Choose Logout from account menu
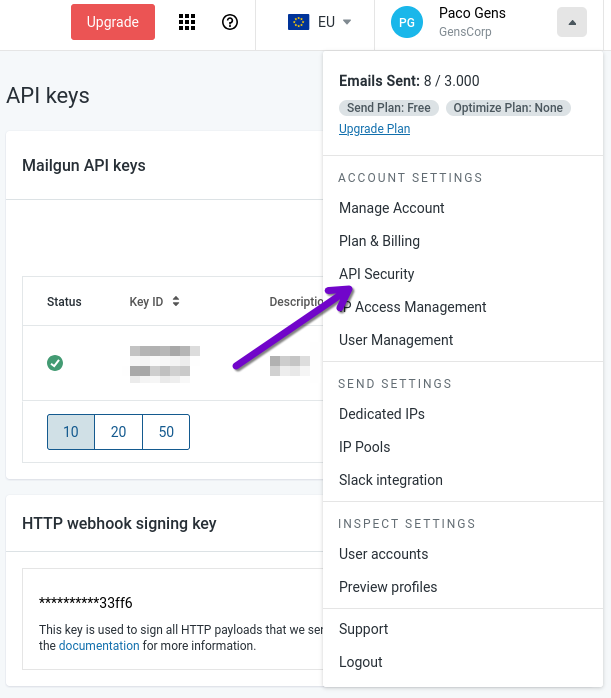Viewport: 611px width, 698px height. coord(360,662)
